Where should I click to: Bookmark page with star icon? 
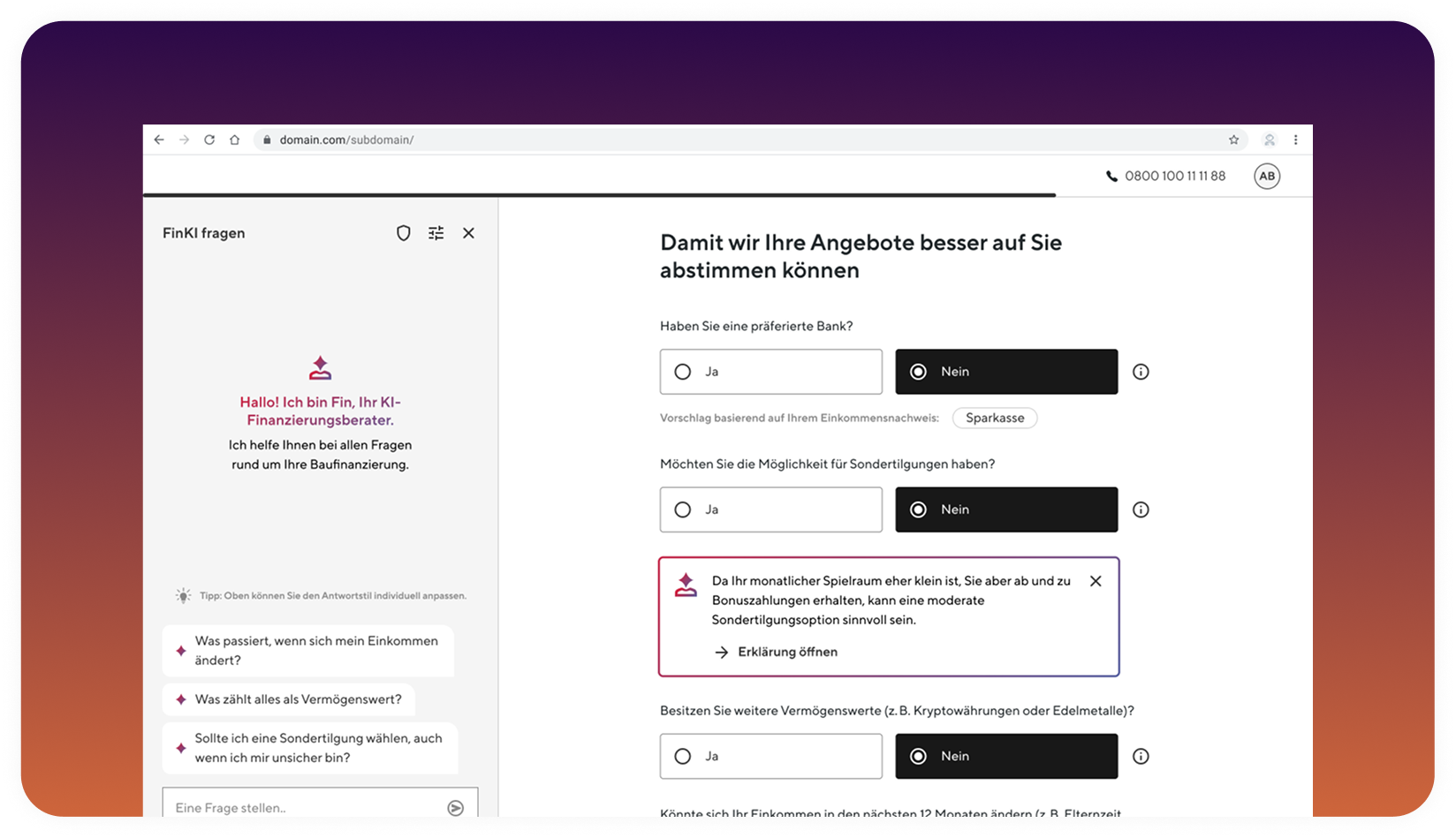1233,140
